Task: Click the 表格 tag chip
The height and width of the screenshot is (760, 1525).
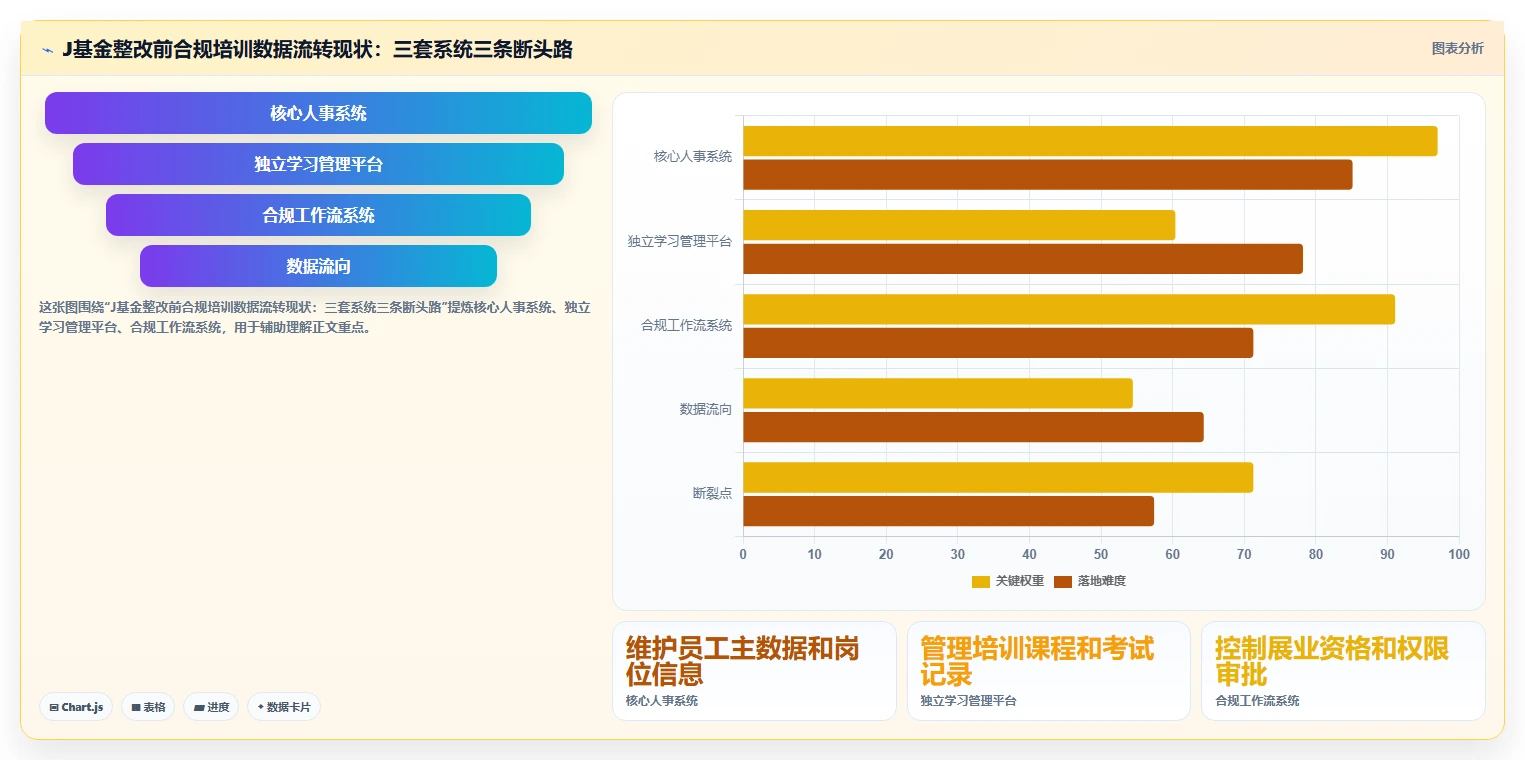Action: [148, 707]
